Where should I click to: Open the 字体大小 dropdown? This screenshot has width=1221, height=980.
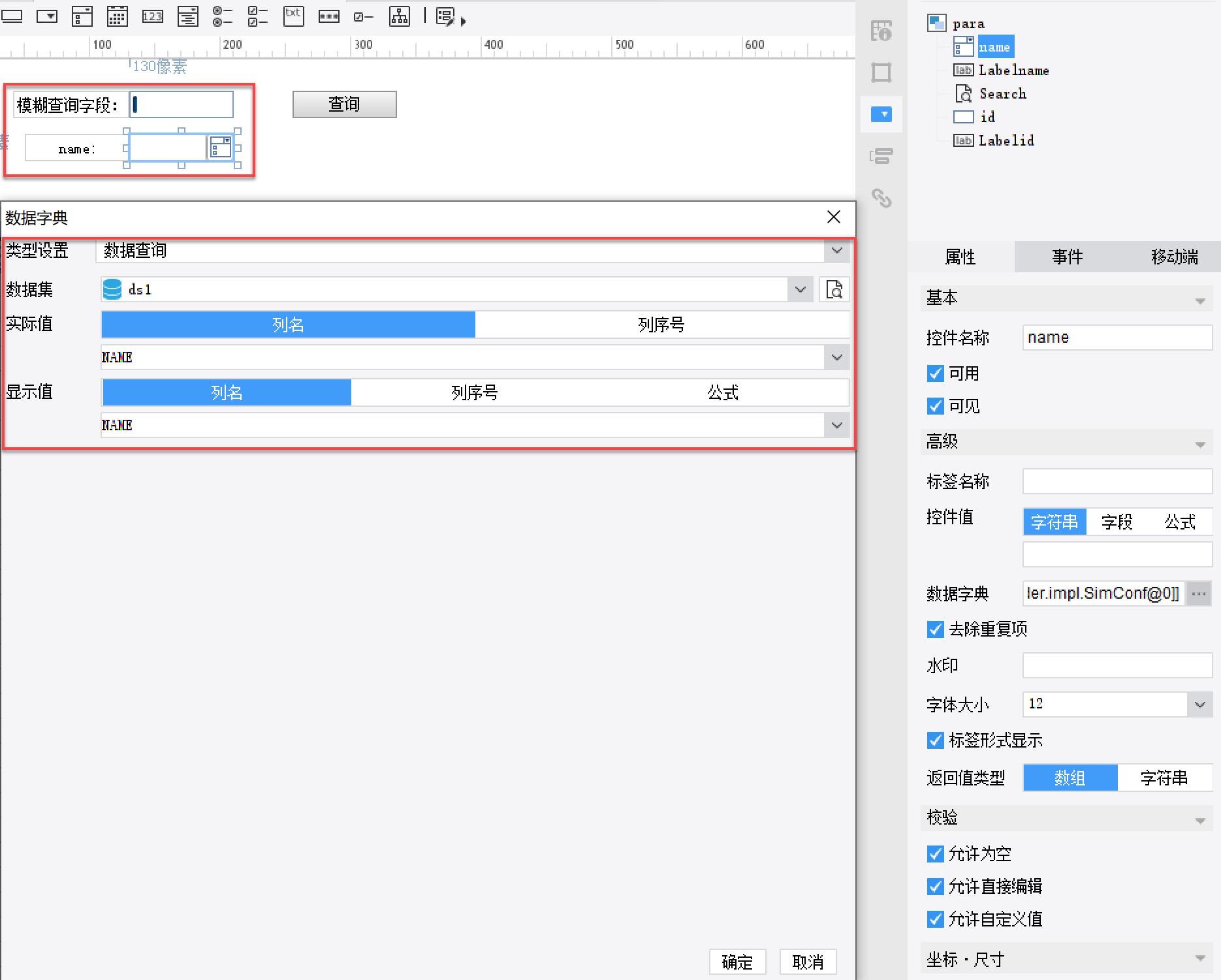pos(1199,704)
